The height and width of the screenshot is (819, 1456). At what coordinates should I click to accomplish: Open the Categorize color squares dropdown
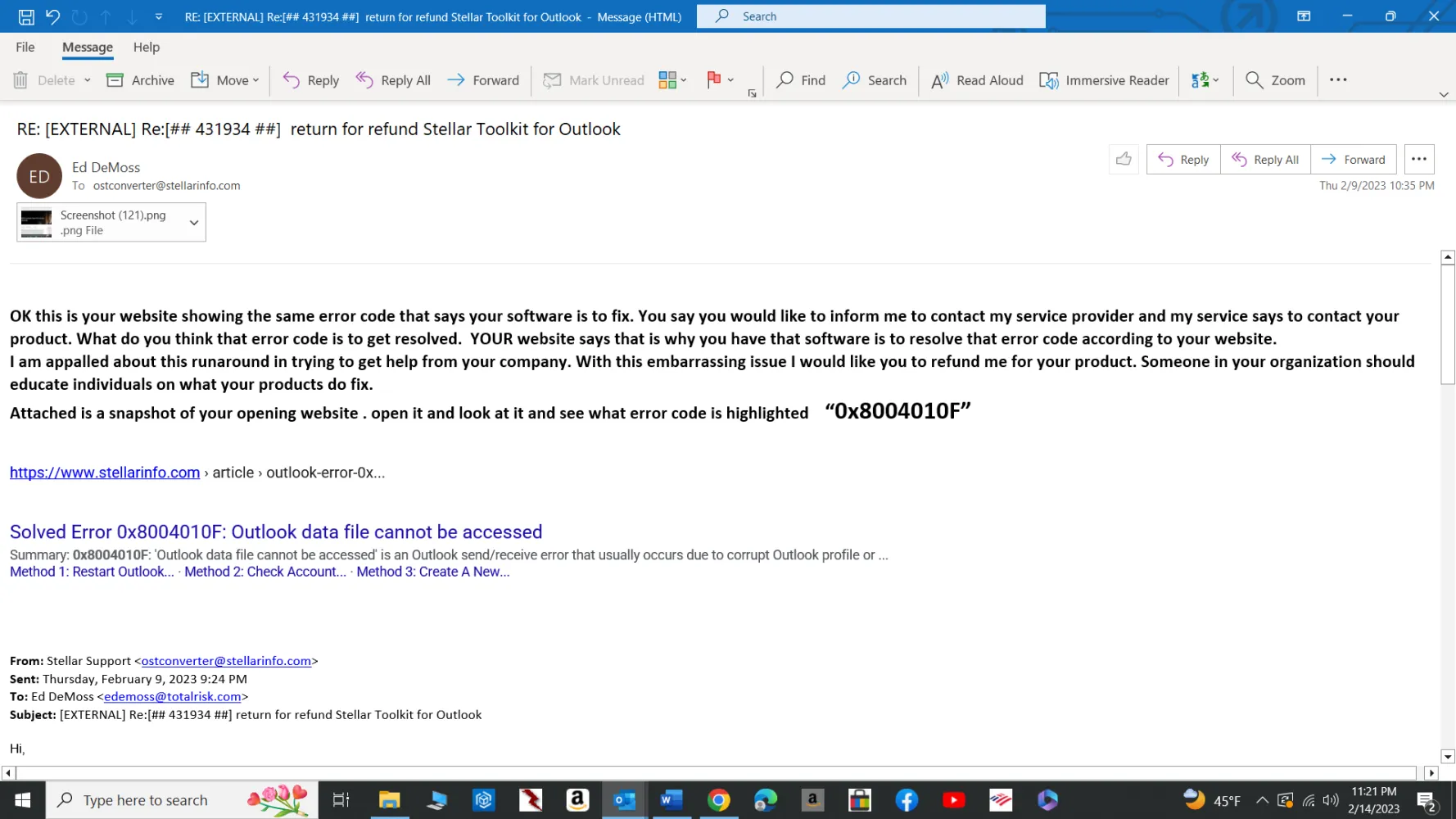click(673, 80)
